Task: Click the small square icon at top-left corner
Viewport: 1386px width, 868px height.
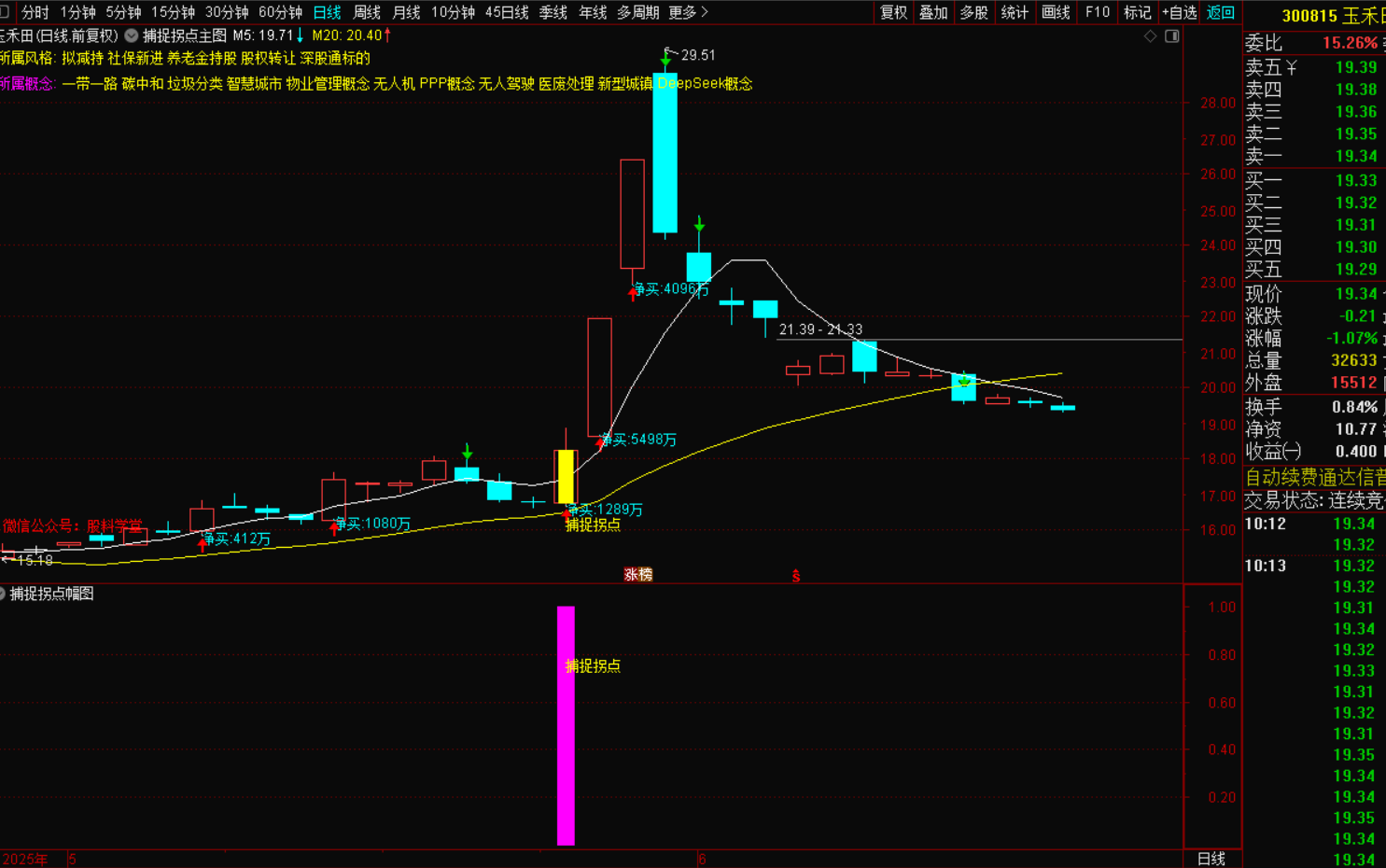Action: coord(5,12)
